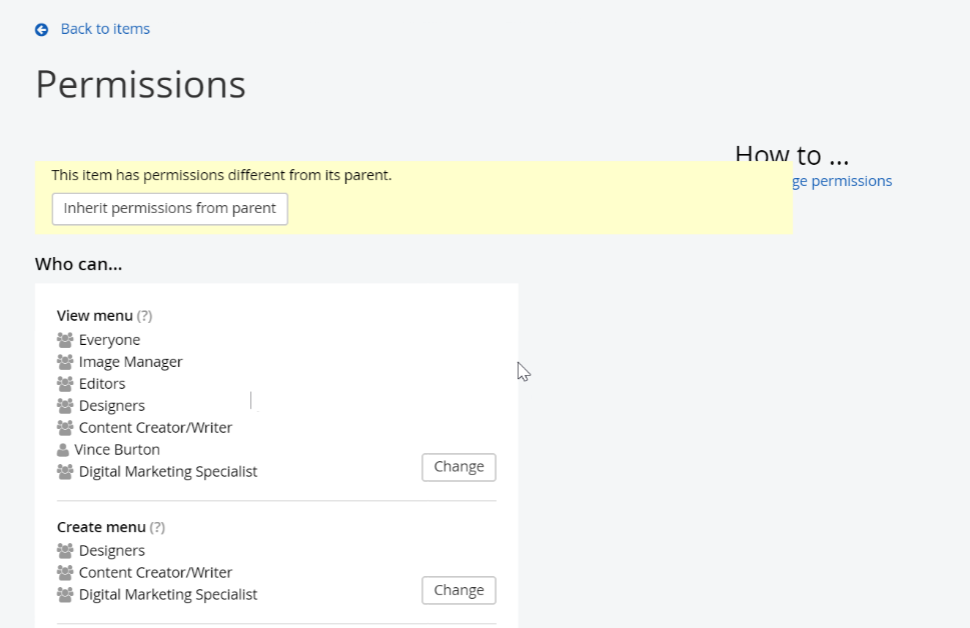Click Content Creator/Writer icon under Create menu
970x628 pixels.
[65, 572]
